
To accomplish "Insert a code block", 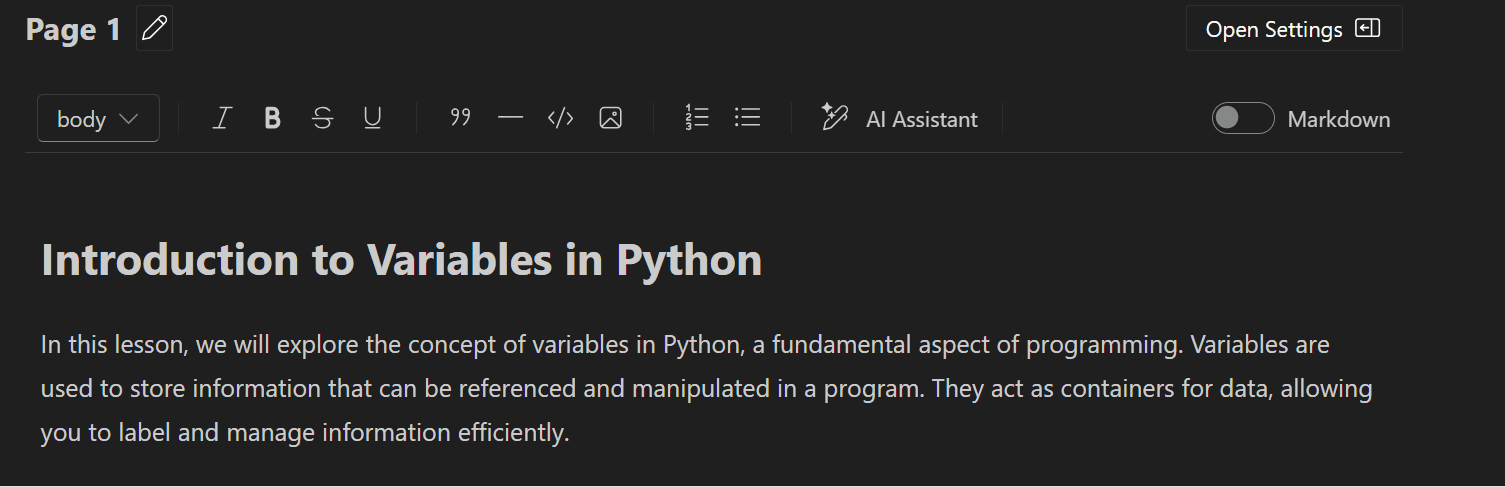I will pos(560,118).
